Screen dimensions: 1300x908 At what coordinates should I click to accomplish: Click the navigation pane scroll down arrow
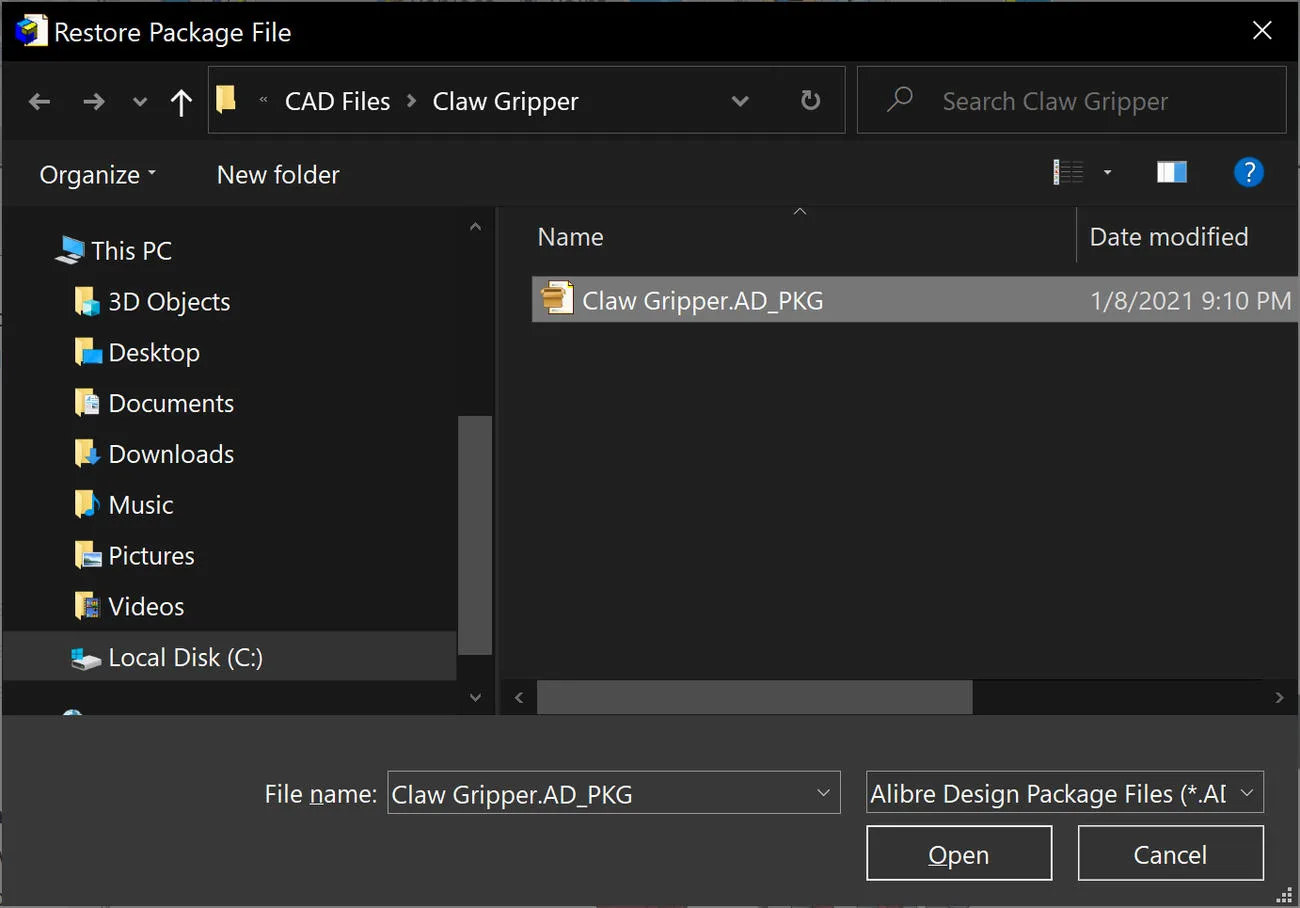[476, 697]
